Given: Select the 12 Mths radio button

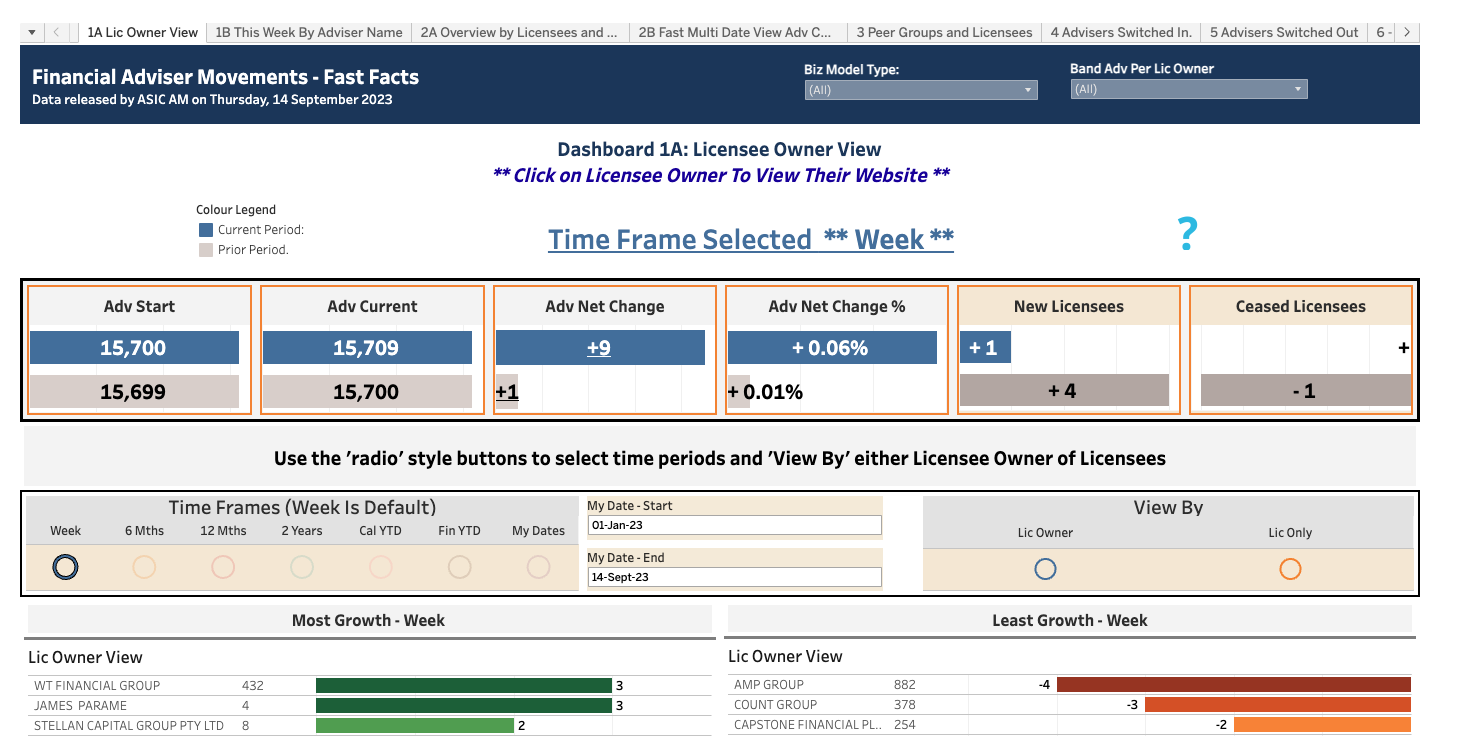Looking at the screenshot, I should coord(223,567).
